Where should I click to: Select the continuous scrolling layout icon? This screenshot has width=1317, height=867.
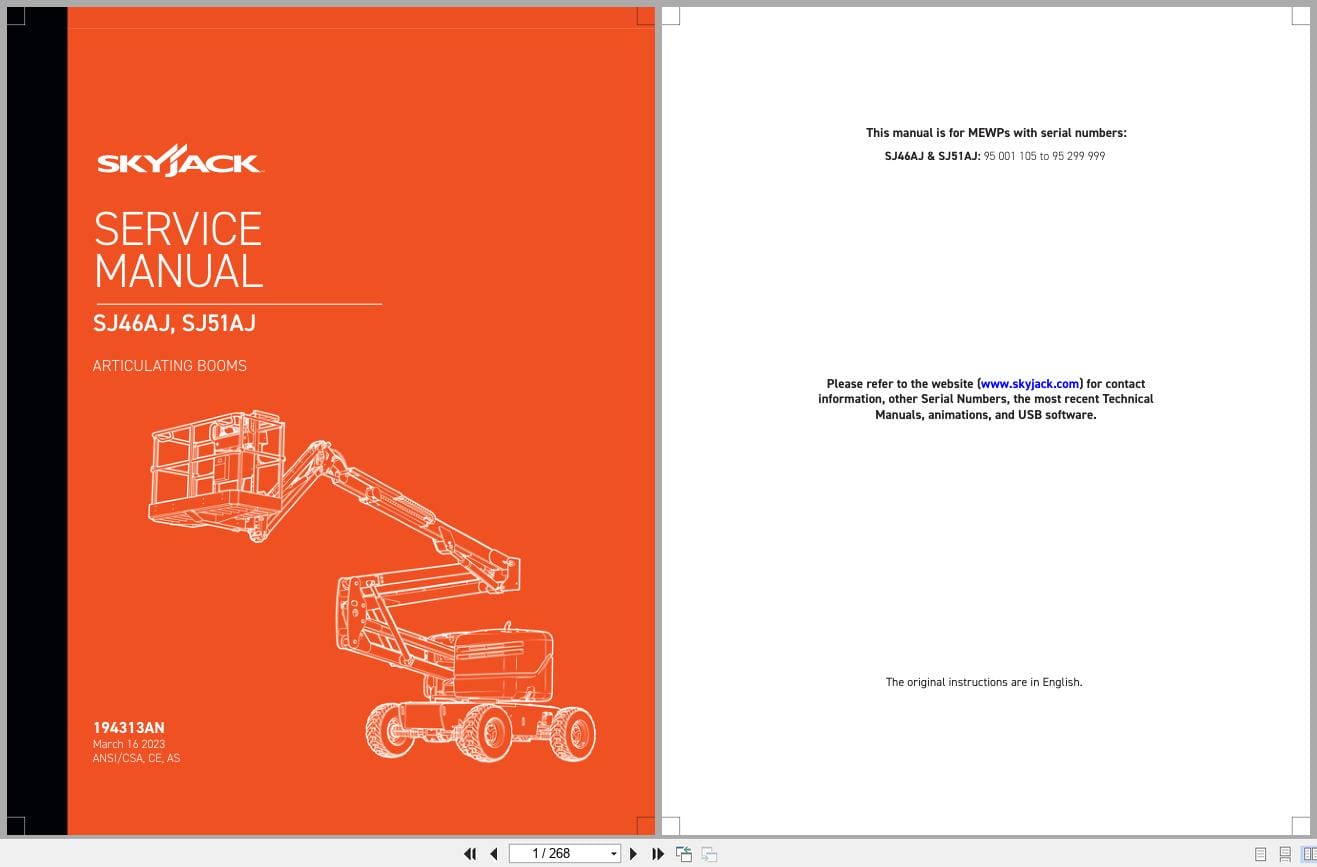pyautogui.click(x=1284, y=853)
